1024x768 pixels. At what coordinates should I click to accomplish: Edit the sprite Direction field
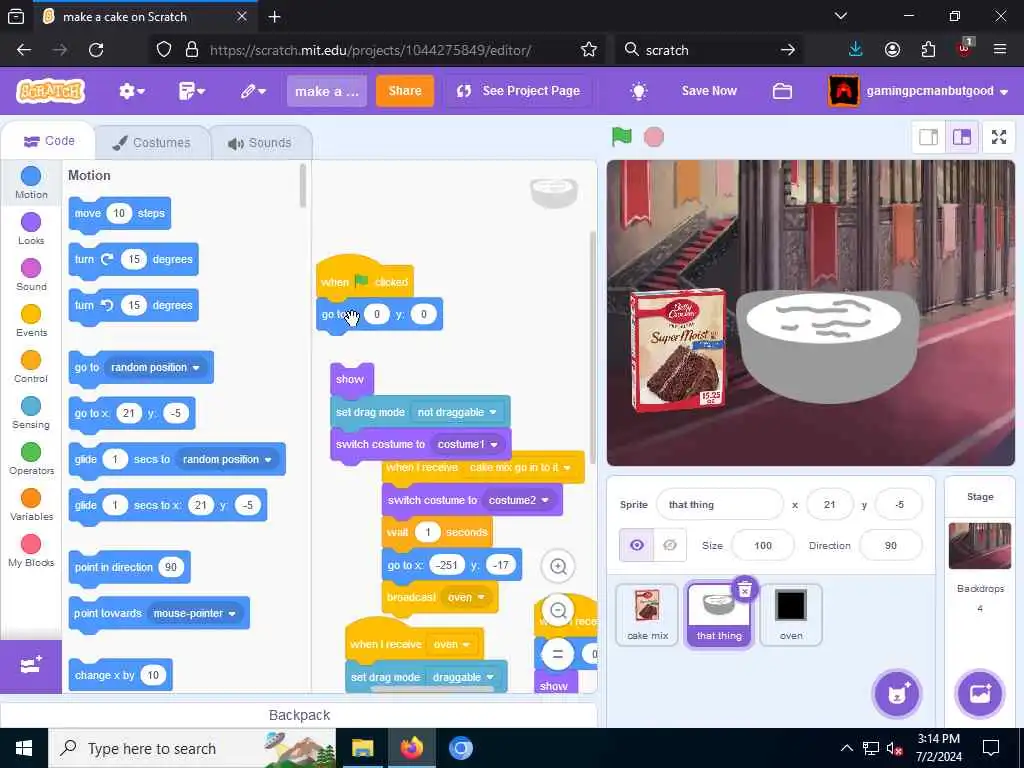point(891,545)
